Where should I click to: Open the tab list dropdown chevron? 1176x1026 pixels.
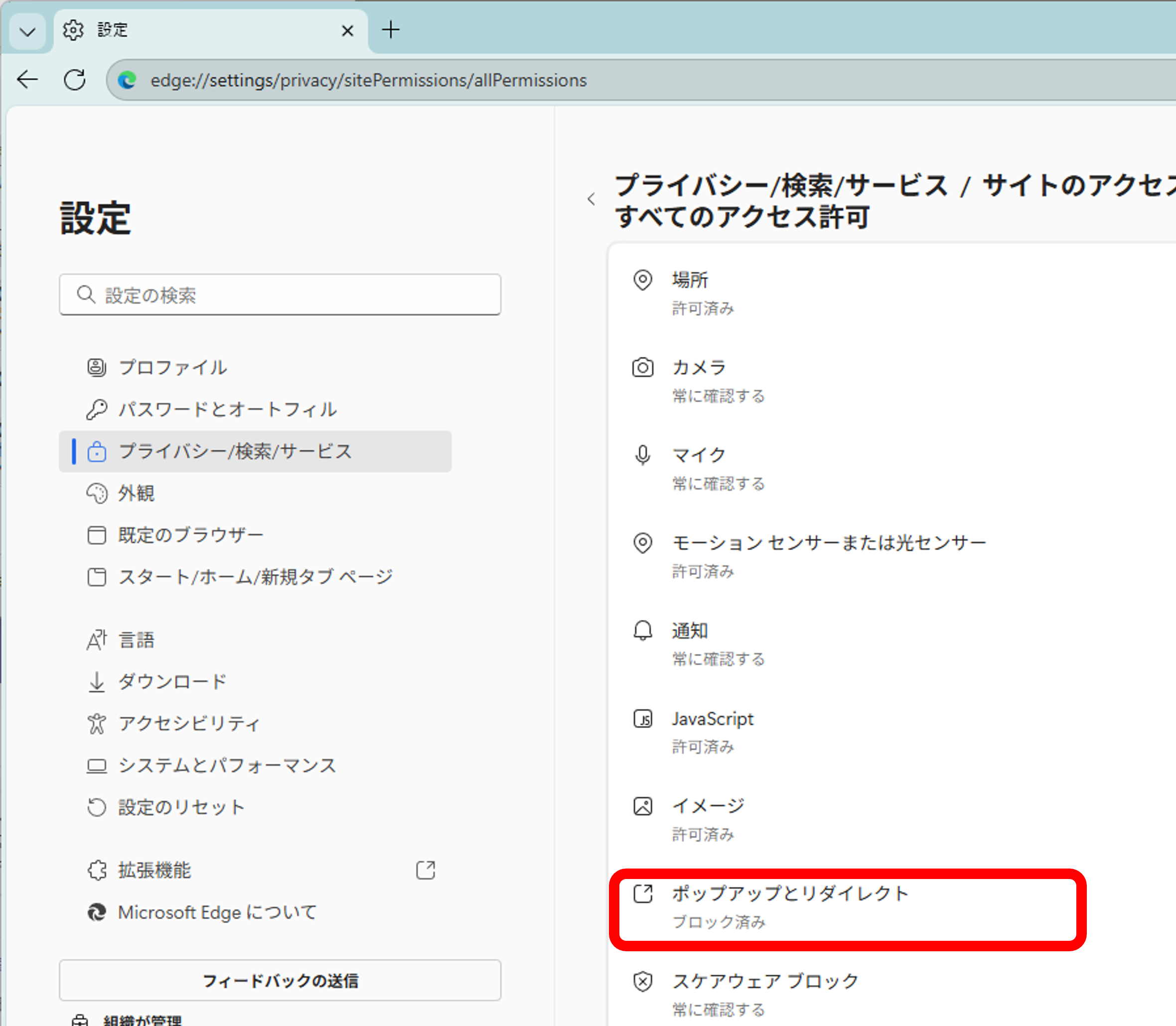click(x=27, y=31)
